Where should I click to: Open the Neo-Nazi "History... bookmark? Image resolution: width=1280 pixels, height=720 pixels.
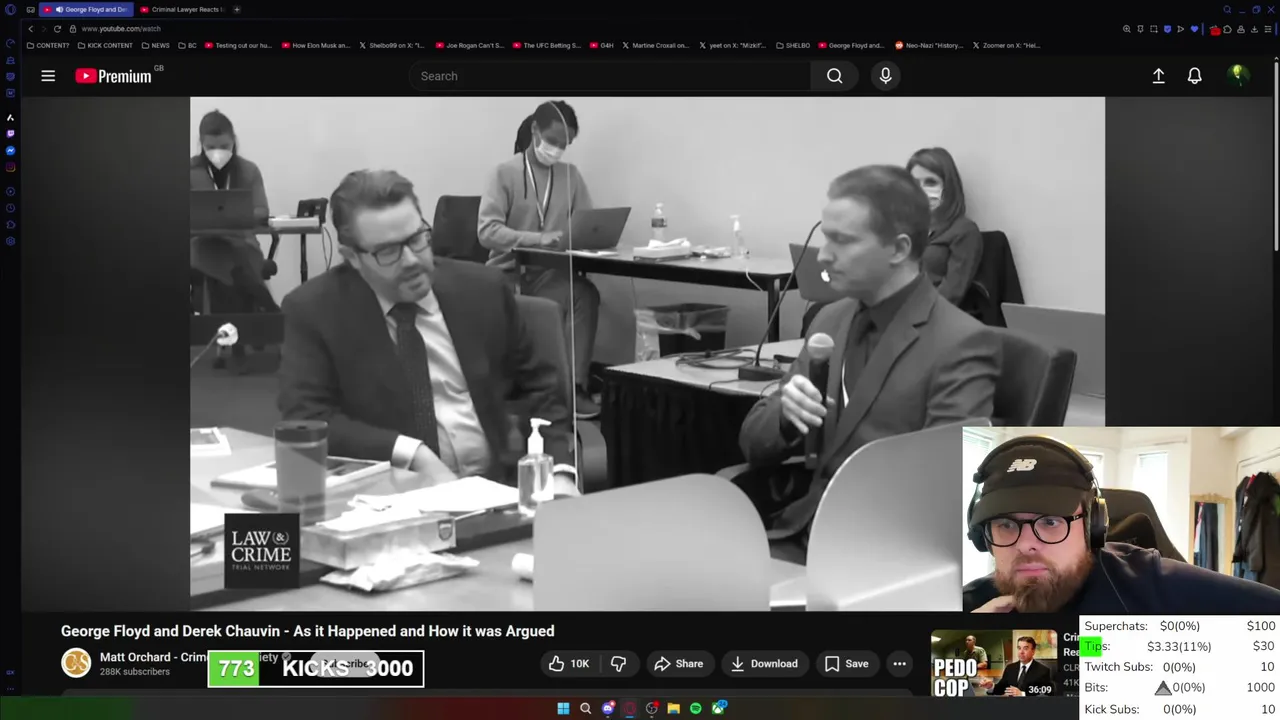tap(929, 45)
